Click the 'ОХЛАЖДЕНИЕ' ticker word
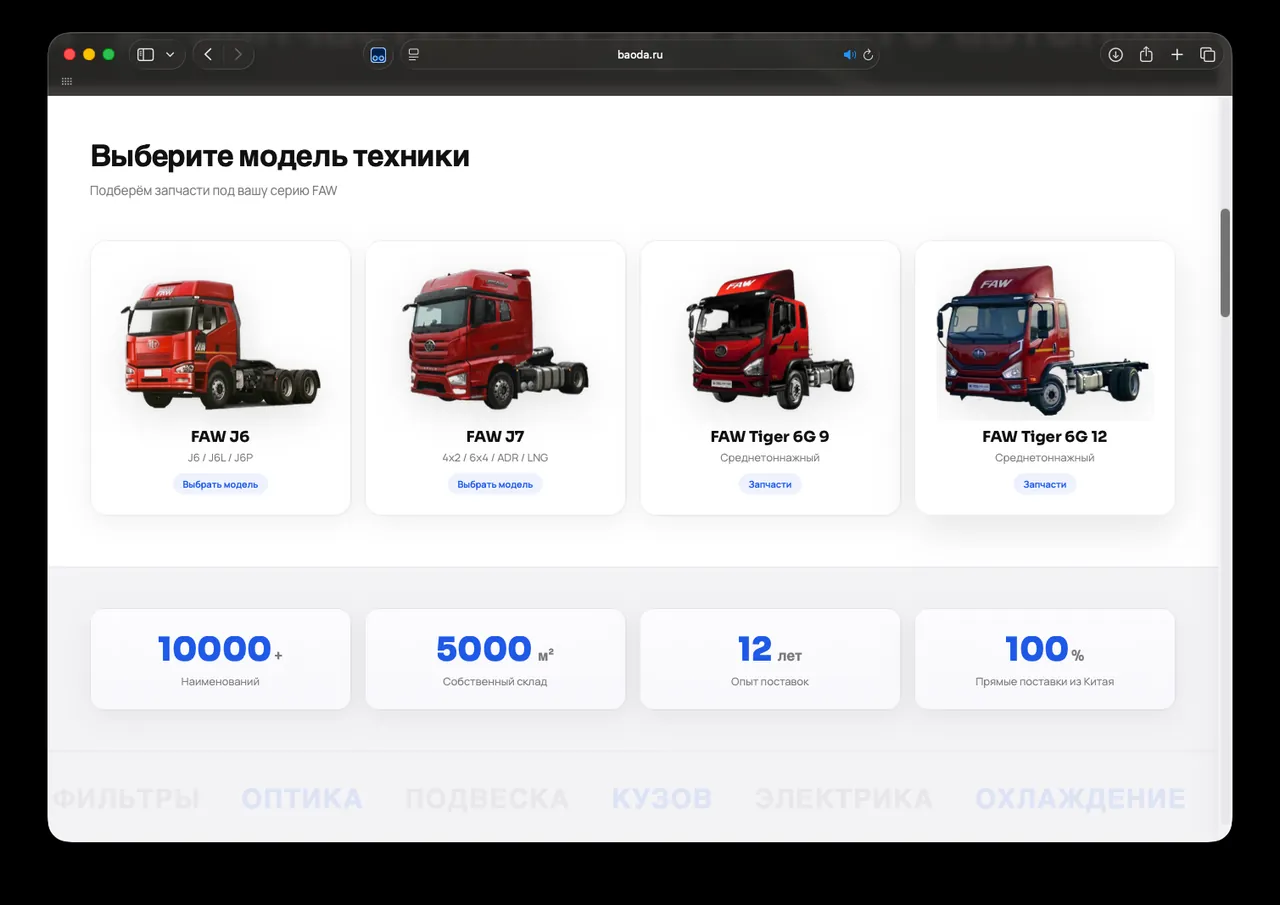 [1080, 799]
